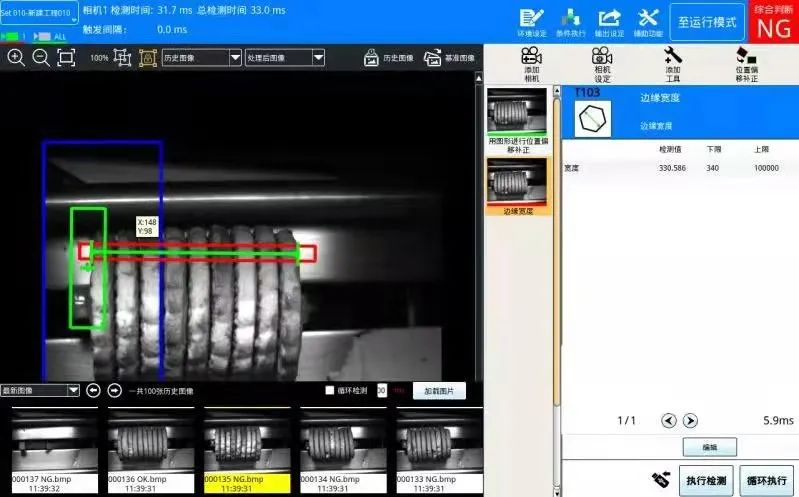The width and height of the screenshot is (799, 497).
Task: Click the 加载图片 load image button
Action: point(439,391)
